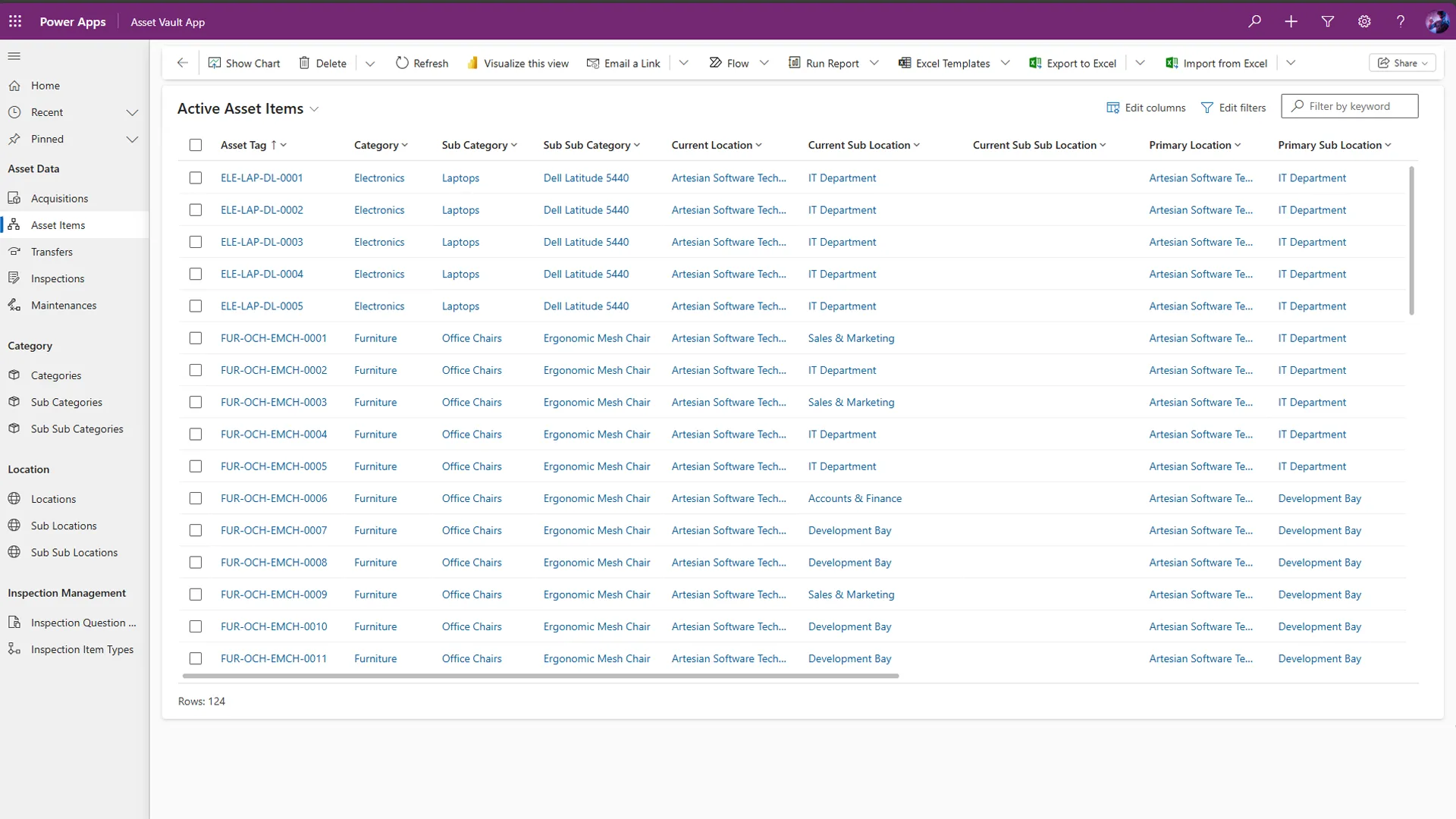Click the Refresh icon
1456x819 pixels.
pyautogui.click(x=402, y=63)
